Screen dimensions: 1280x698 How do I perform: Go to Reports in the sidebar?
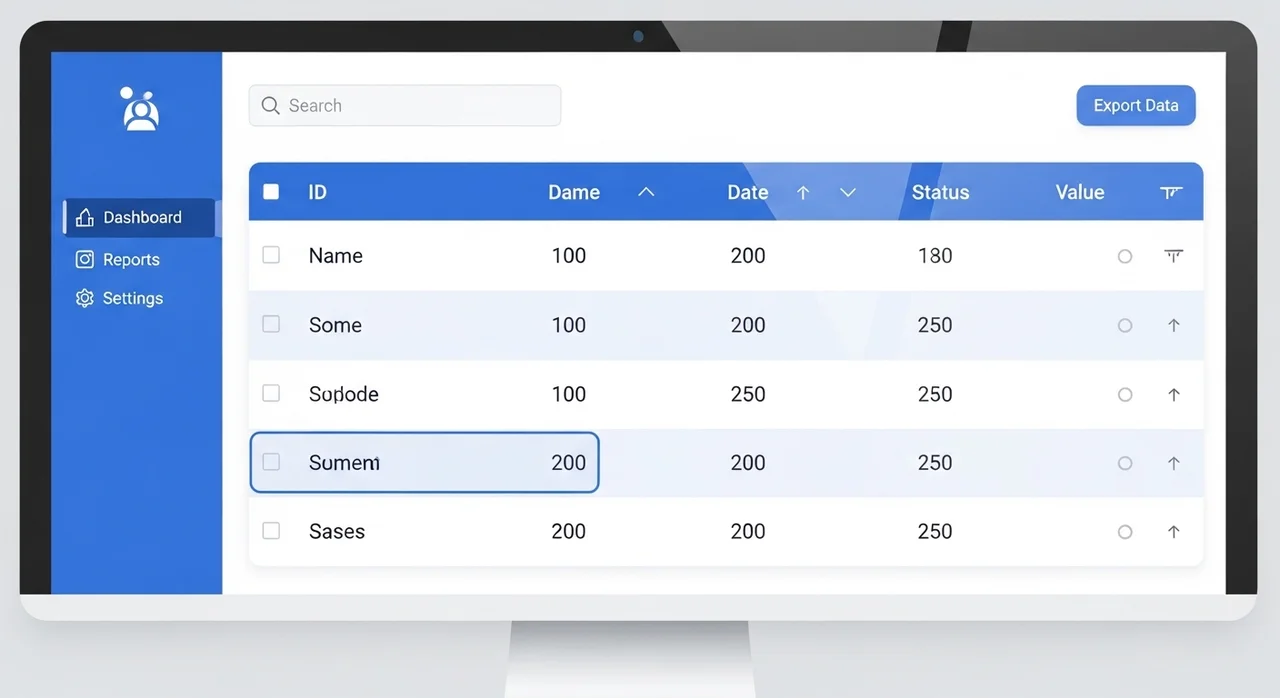click(118, 260)
